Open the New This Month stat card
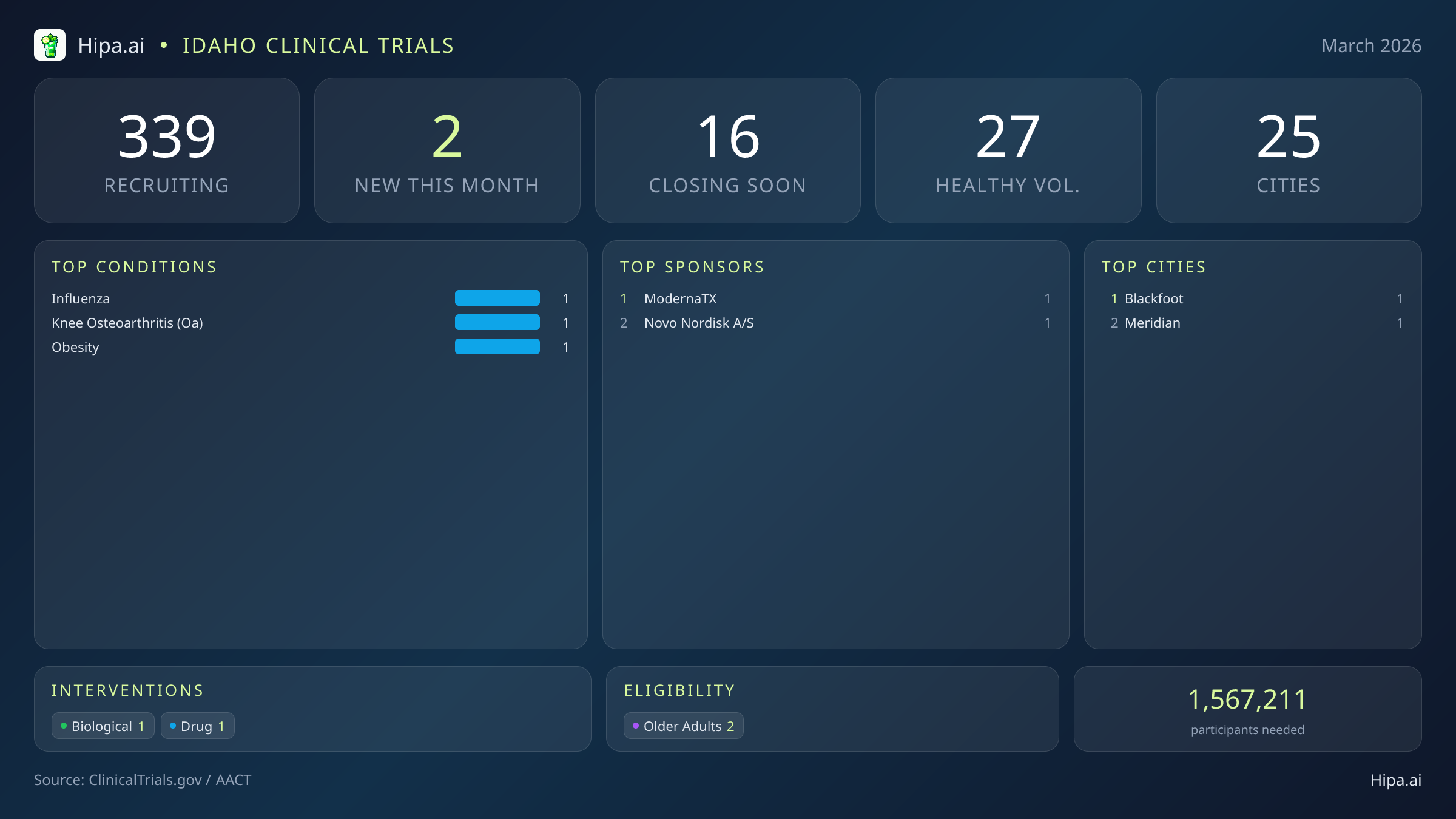 click(x=448, y=150)
